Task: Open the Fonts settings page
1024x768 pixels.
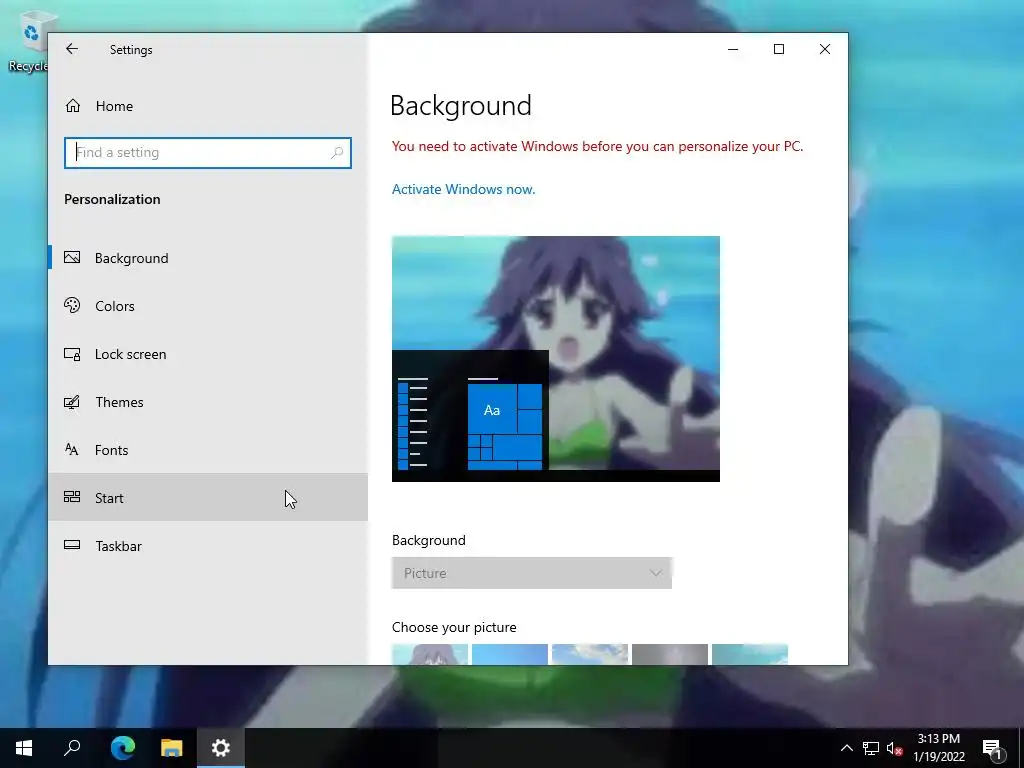Action: [208, 450]
